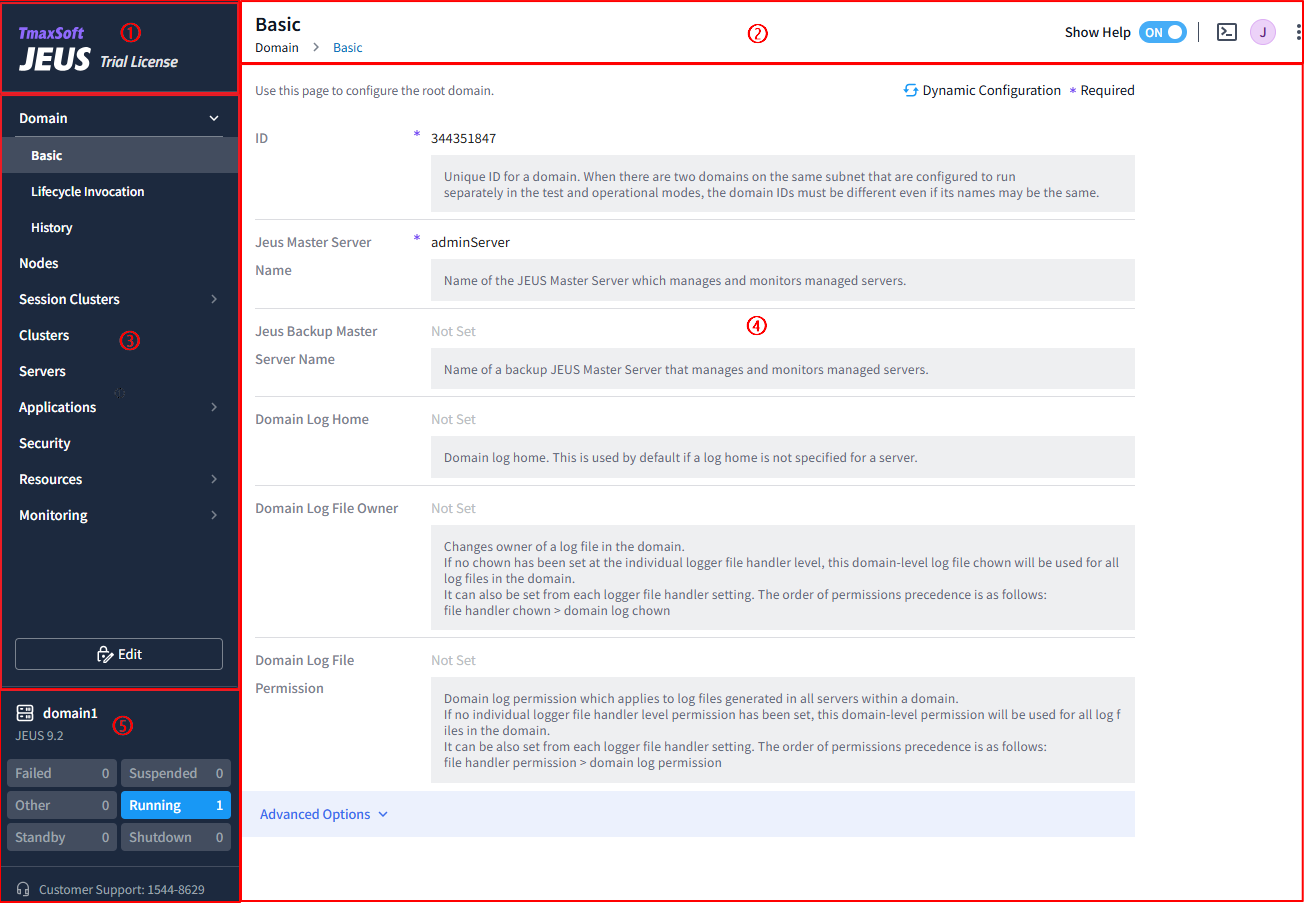Image resolution: width=1304 pixels, height=903 pixels.
Task: Open Lifecycle Invocation menu item
Action: coord(88,192)
